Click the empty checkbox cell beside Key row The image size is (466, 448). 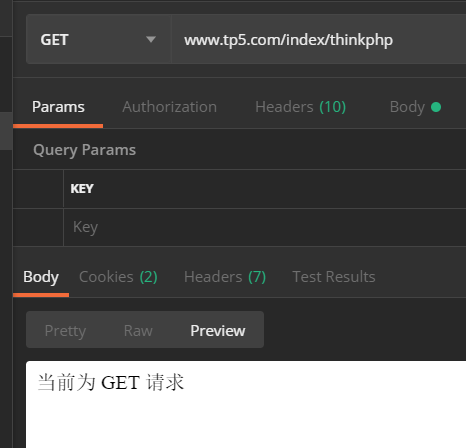tap(38, 227)
